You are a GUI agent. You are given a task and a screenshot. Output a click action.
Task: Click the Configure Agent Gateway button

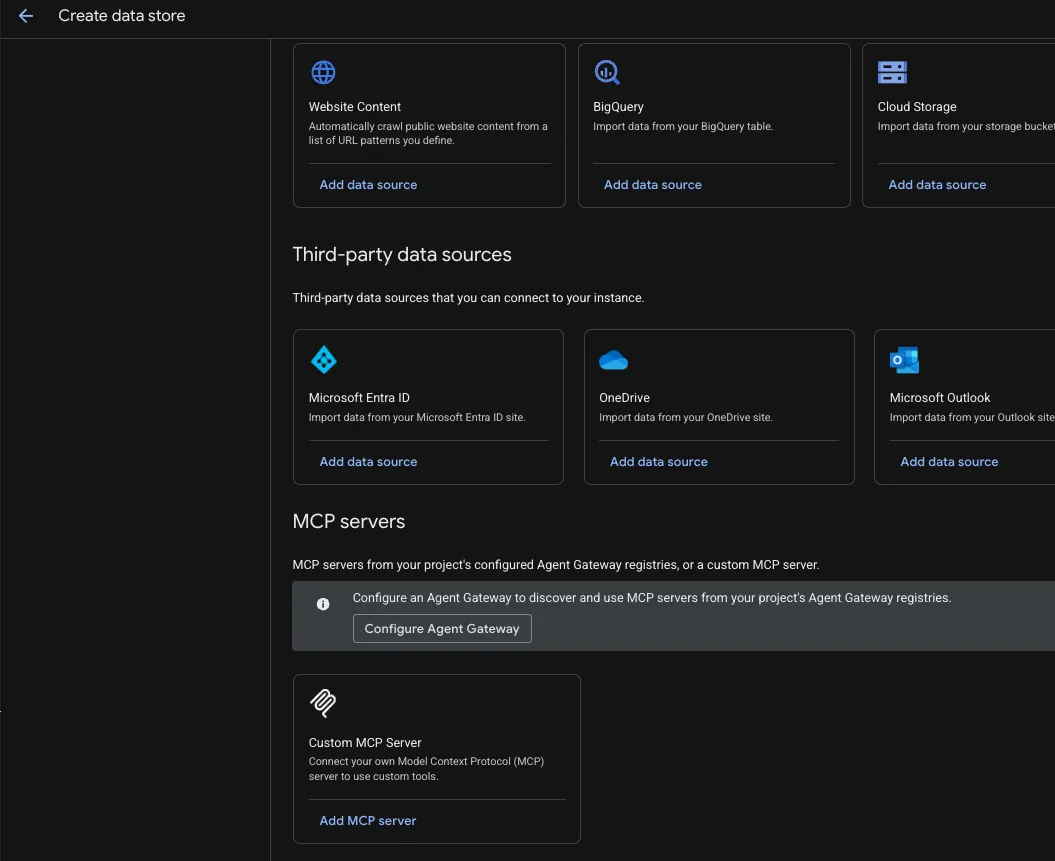(x=442, y=628)
